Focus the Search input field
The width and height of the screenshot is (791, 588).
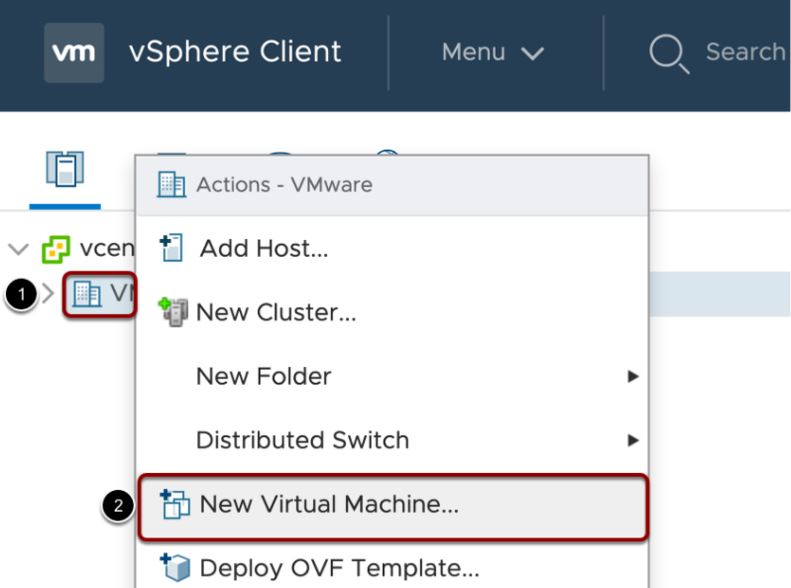[745, 52]
